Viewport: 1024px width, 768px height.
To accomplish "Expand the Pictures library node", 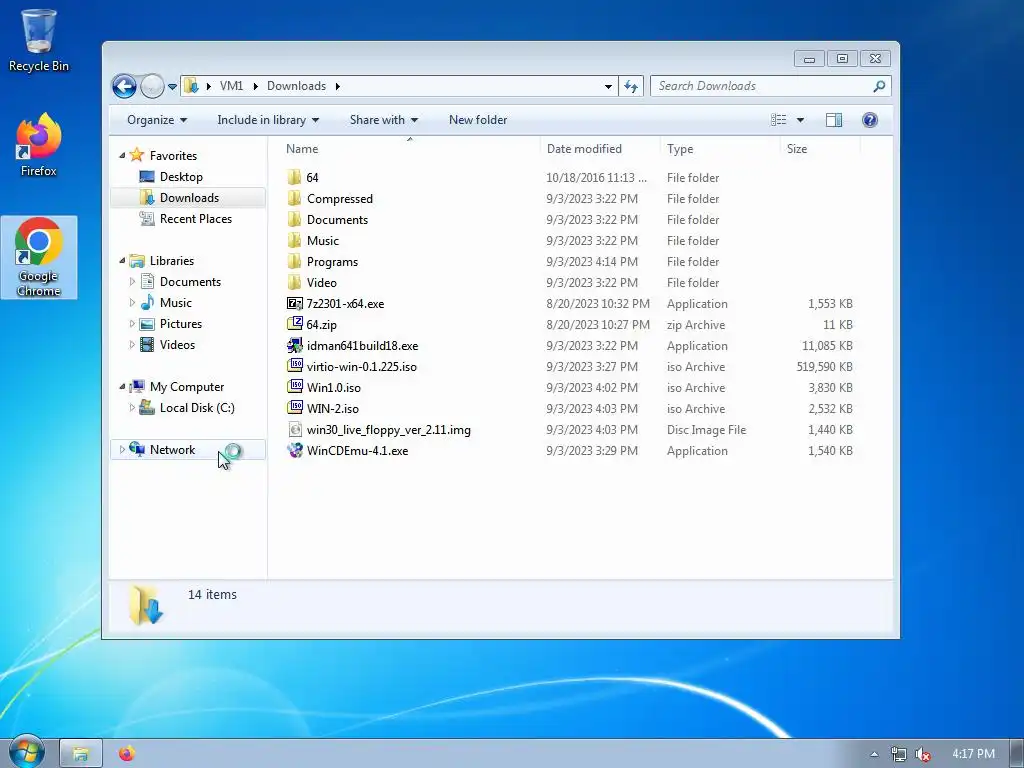I will tap(132, 324).
